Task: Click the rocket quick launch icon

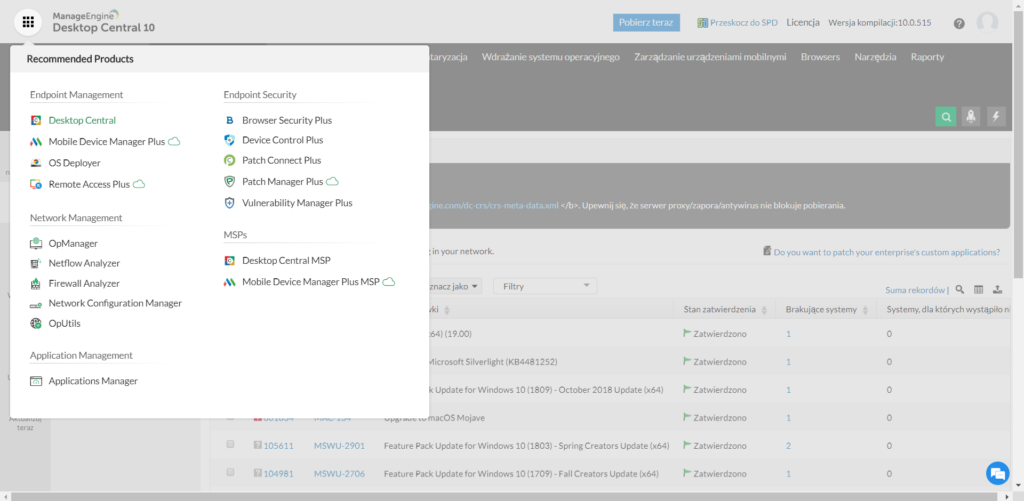Action: pos(970,116)
